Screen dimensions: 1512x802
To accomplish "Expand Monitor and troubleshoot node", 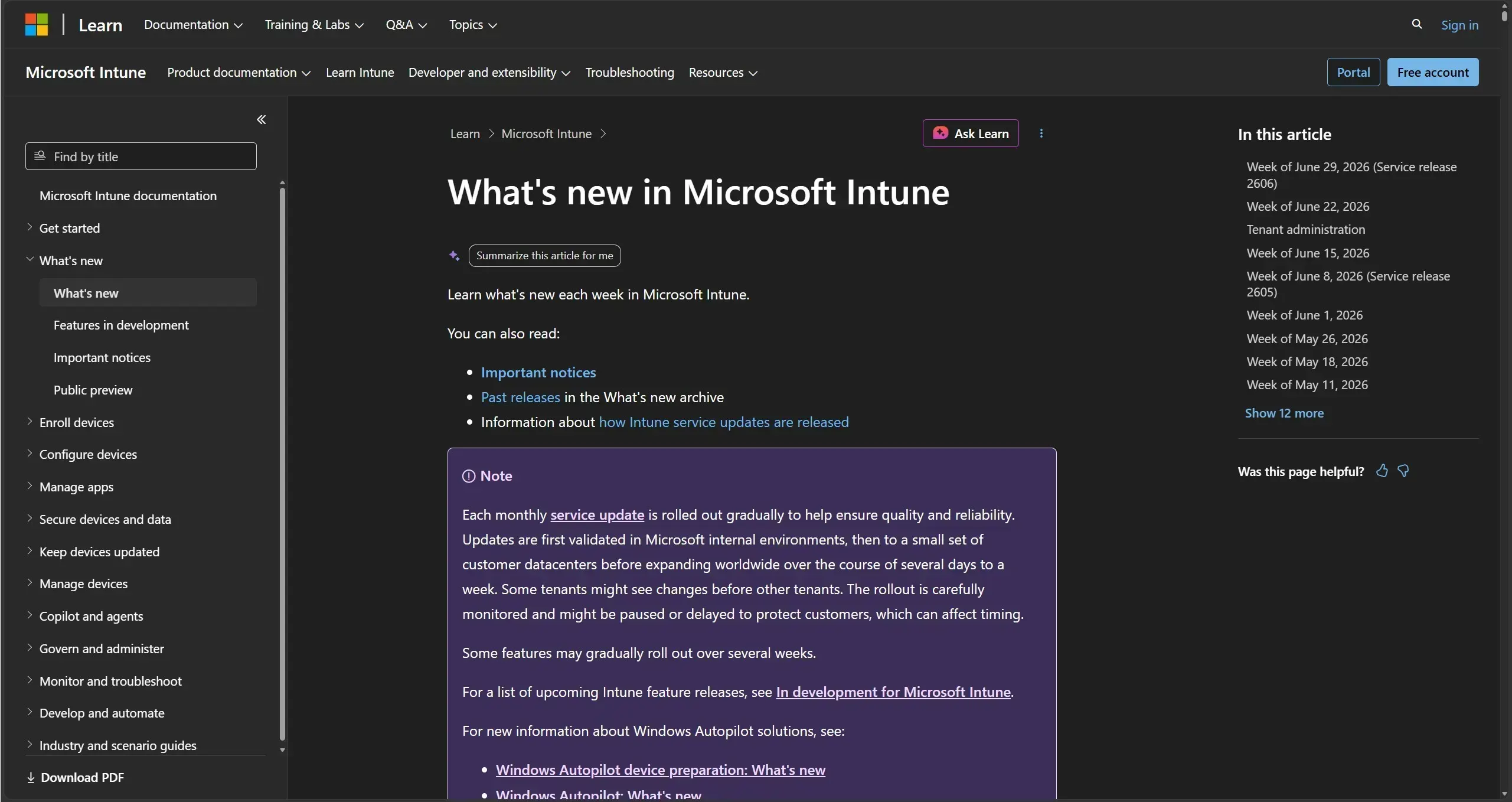I will pos(30,680).
